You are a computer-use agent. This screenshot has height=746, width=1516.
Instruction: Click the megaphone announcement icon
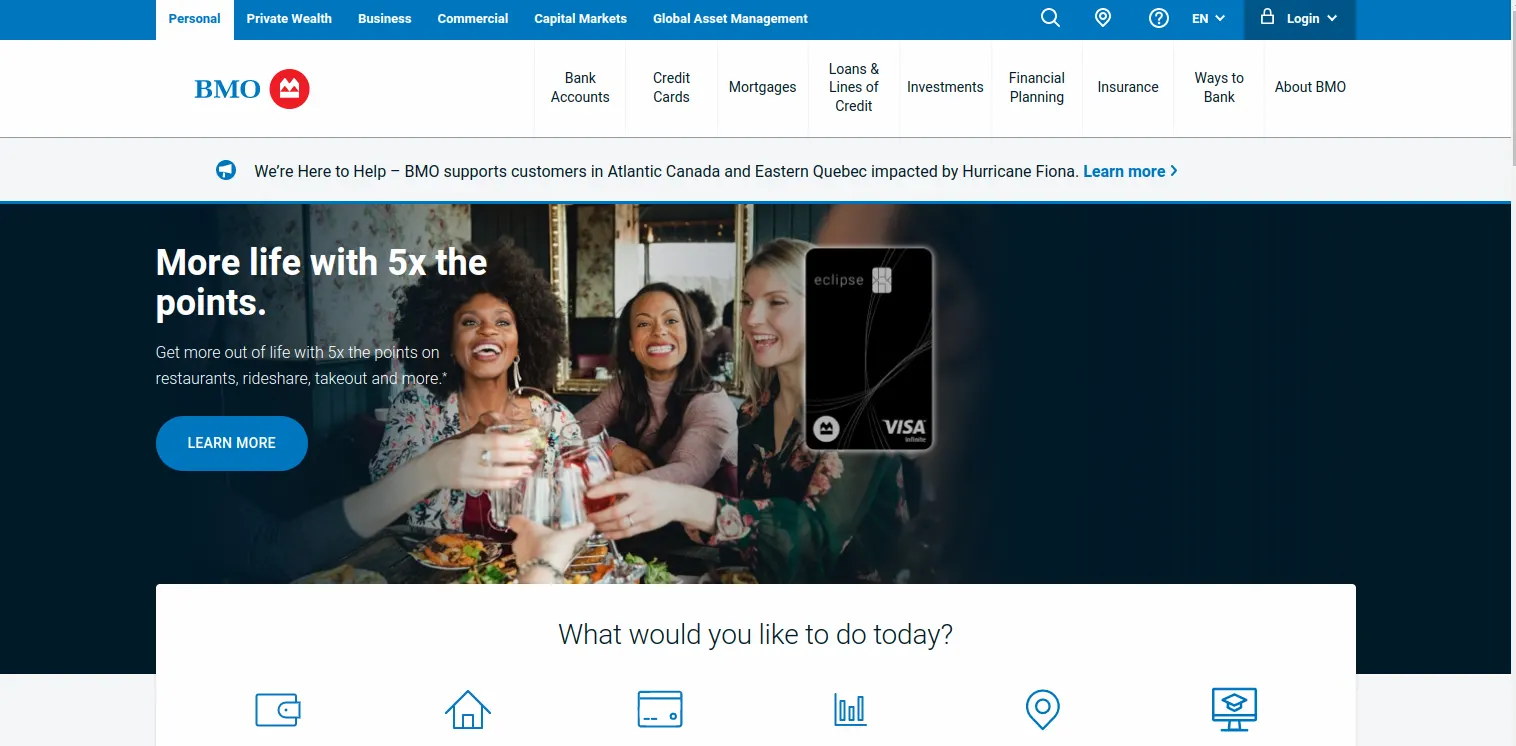(227, 171)
